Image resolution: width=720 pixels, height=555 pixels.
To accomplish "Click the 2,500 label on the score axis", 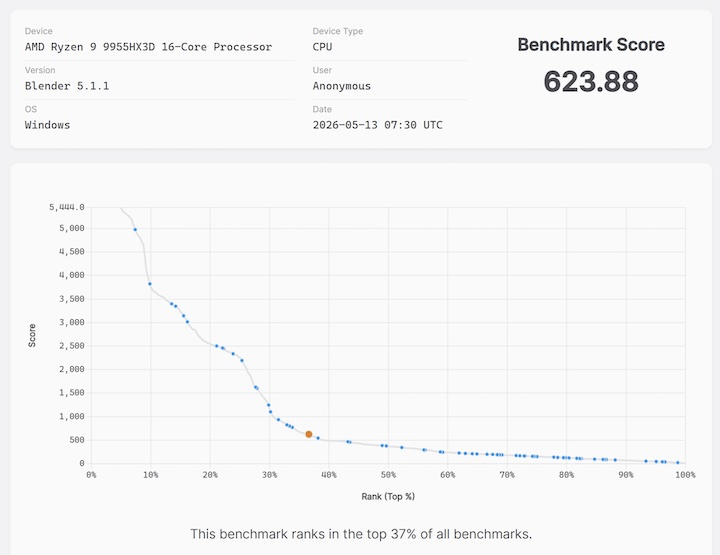I will (x=72, y=346).
